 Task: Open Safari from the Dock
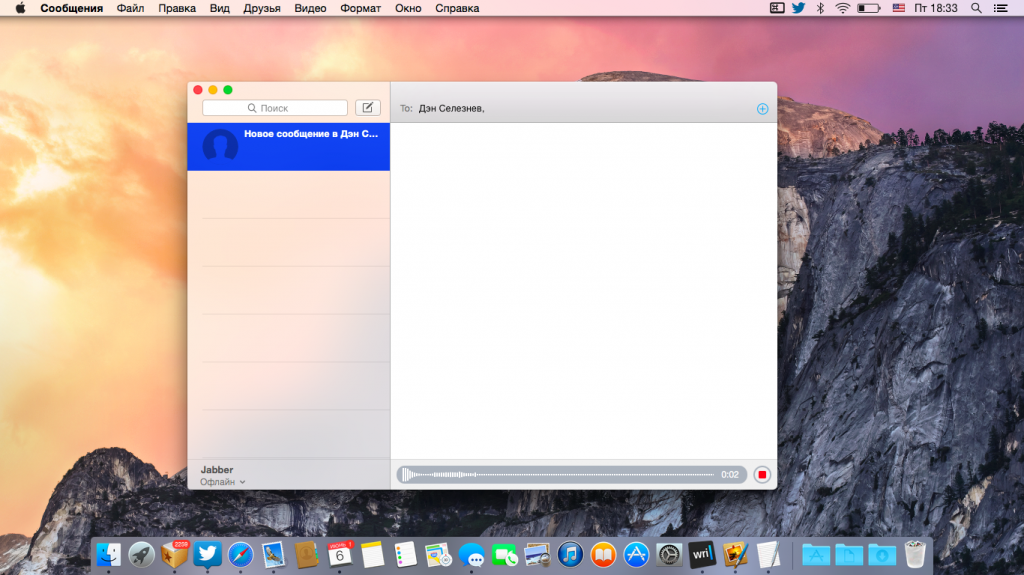(x=240, y=554)
